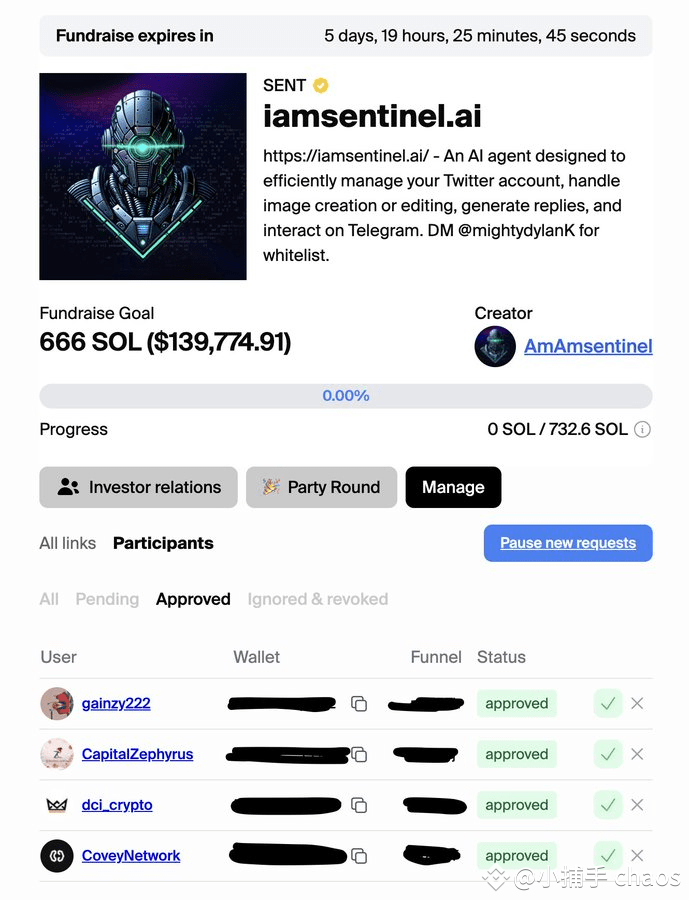
Task: Copy CoveyNetwork wallet address icon
Action: [359, 856]
